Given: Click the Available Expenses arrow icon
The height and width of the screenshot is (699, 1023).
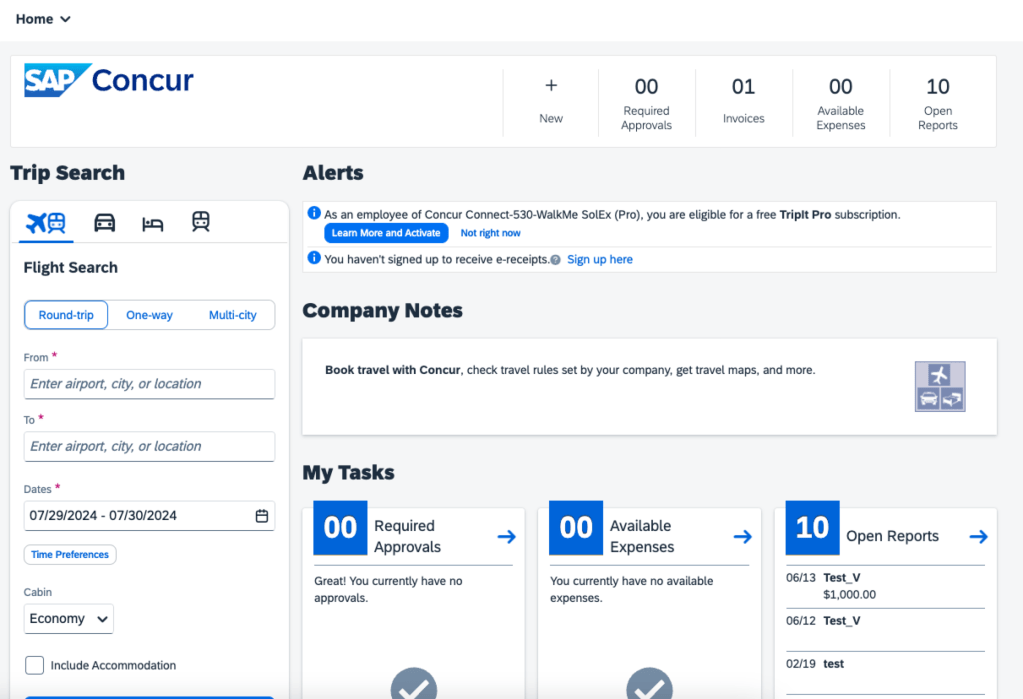Looking at the screenshot, I should point(742,537).
